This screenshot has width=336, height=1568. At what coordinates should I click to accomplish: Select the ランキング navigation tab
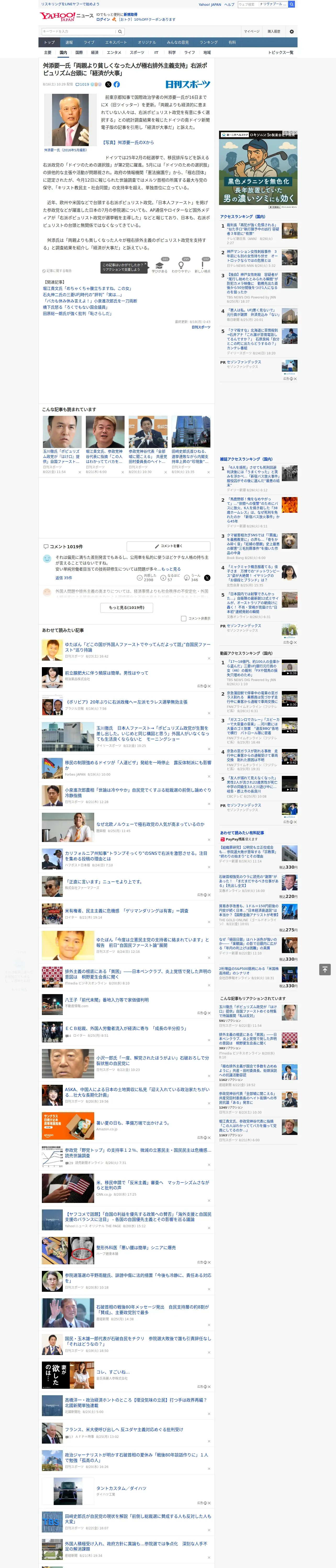click(x=209, y=43)
